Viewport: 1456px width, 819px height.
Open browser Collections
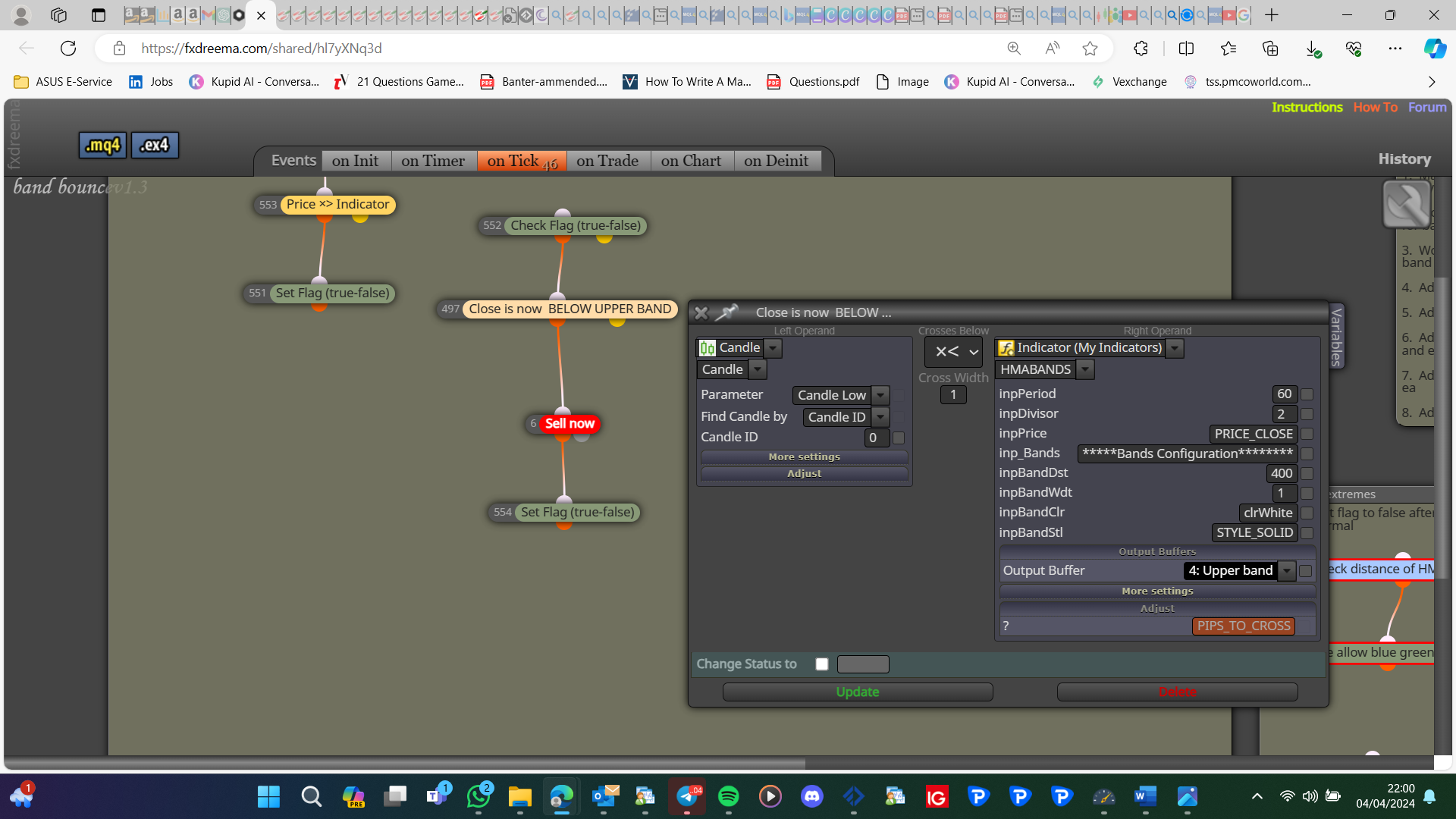(x=1270, y=49)
